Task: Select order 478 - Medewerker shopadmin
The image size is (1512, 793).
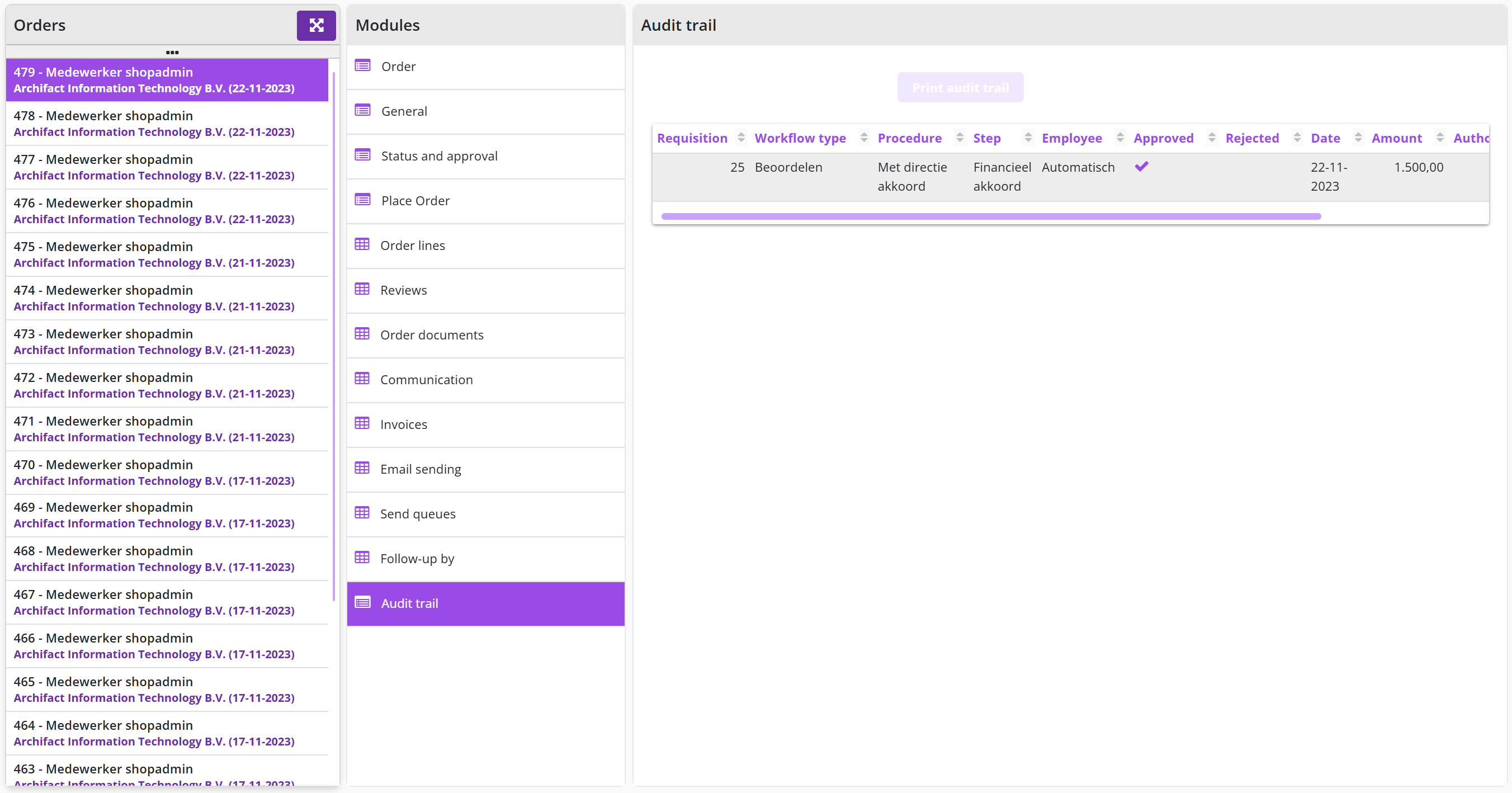Action: (x=167, y=123)
